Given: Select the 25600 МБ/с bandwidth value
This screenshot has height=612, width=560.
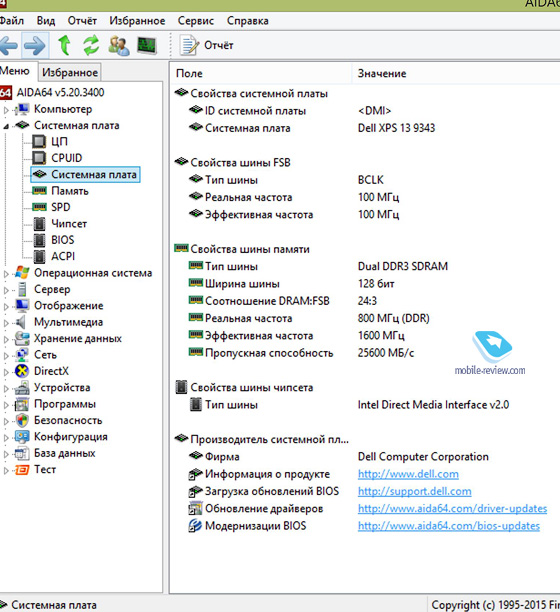Looking at the screenshot, I should (386, 353).
